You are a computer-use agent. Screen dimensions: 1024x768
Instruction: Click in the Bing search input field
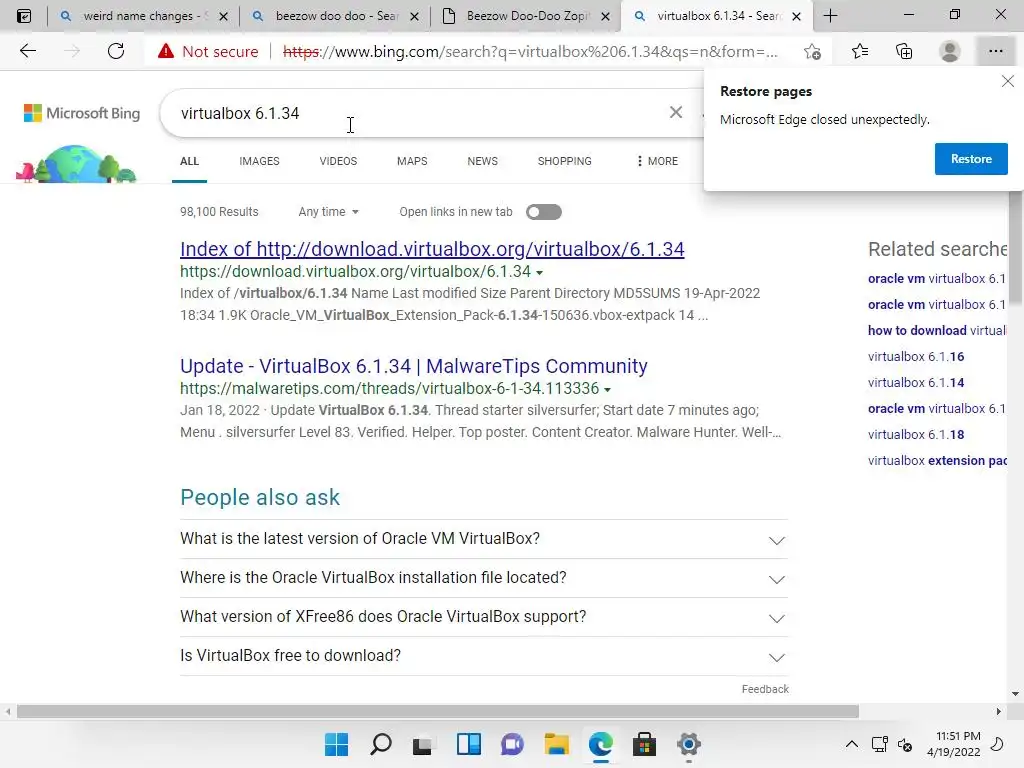(418, 113)
